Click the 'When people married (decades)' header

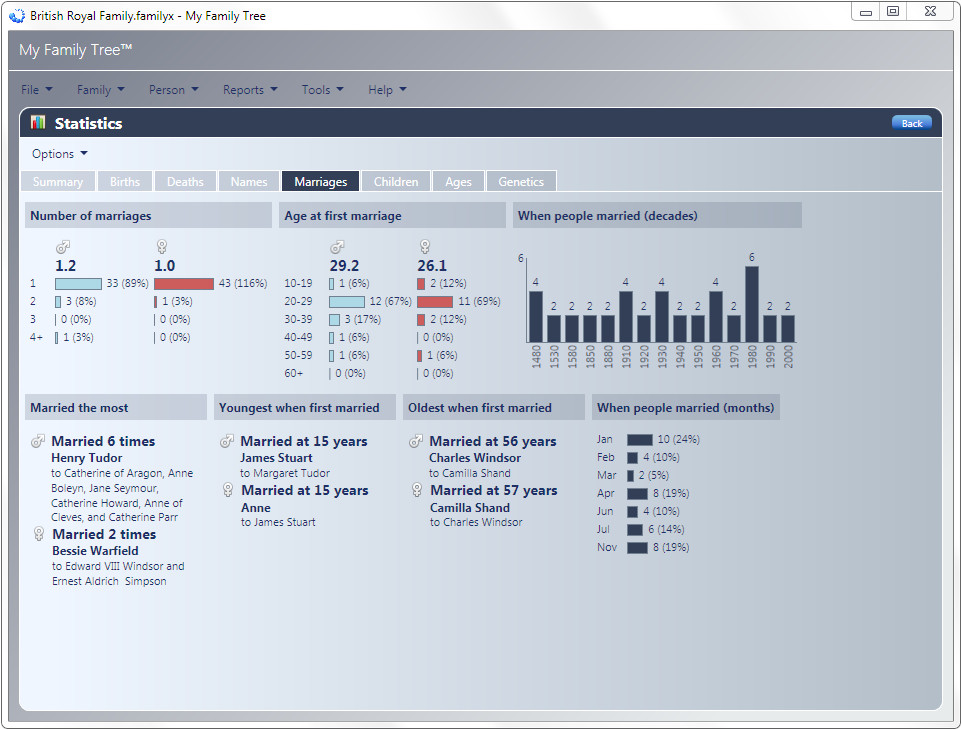pyautogui.click(x=658, y=215)
